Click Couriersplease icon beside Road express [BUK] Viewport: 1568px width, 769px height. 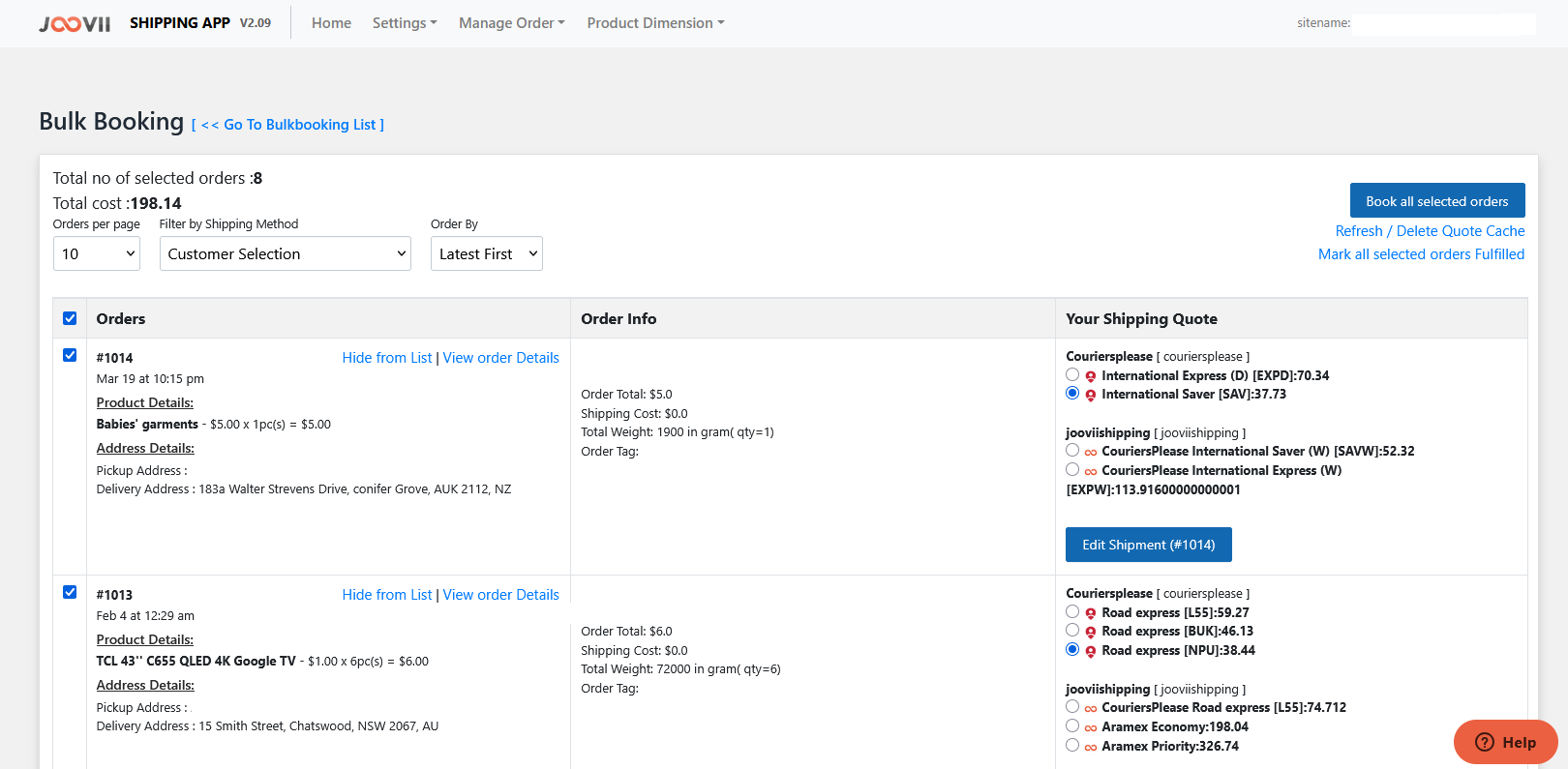coord(1091,633)
